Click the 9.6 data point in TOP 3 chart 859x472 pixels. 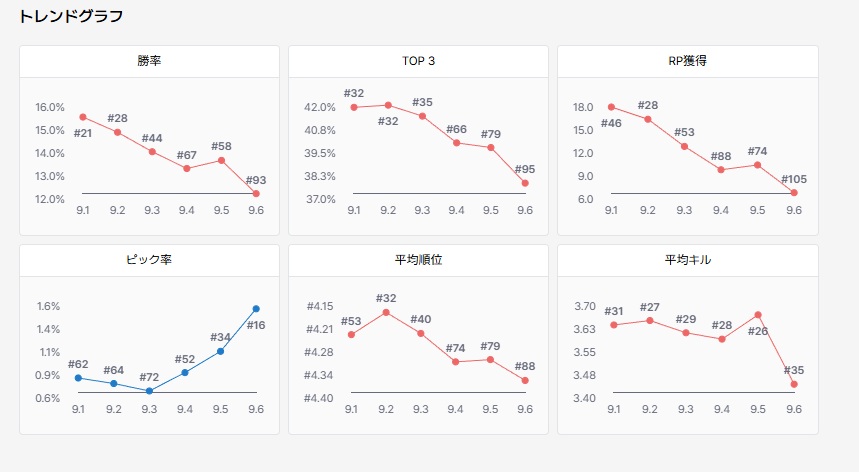[x=525, y=183]
